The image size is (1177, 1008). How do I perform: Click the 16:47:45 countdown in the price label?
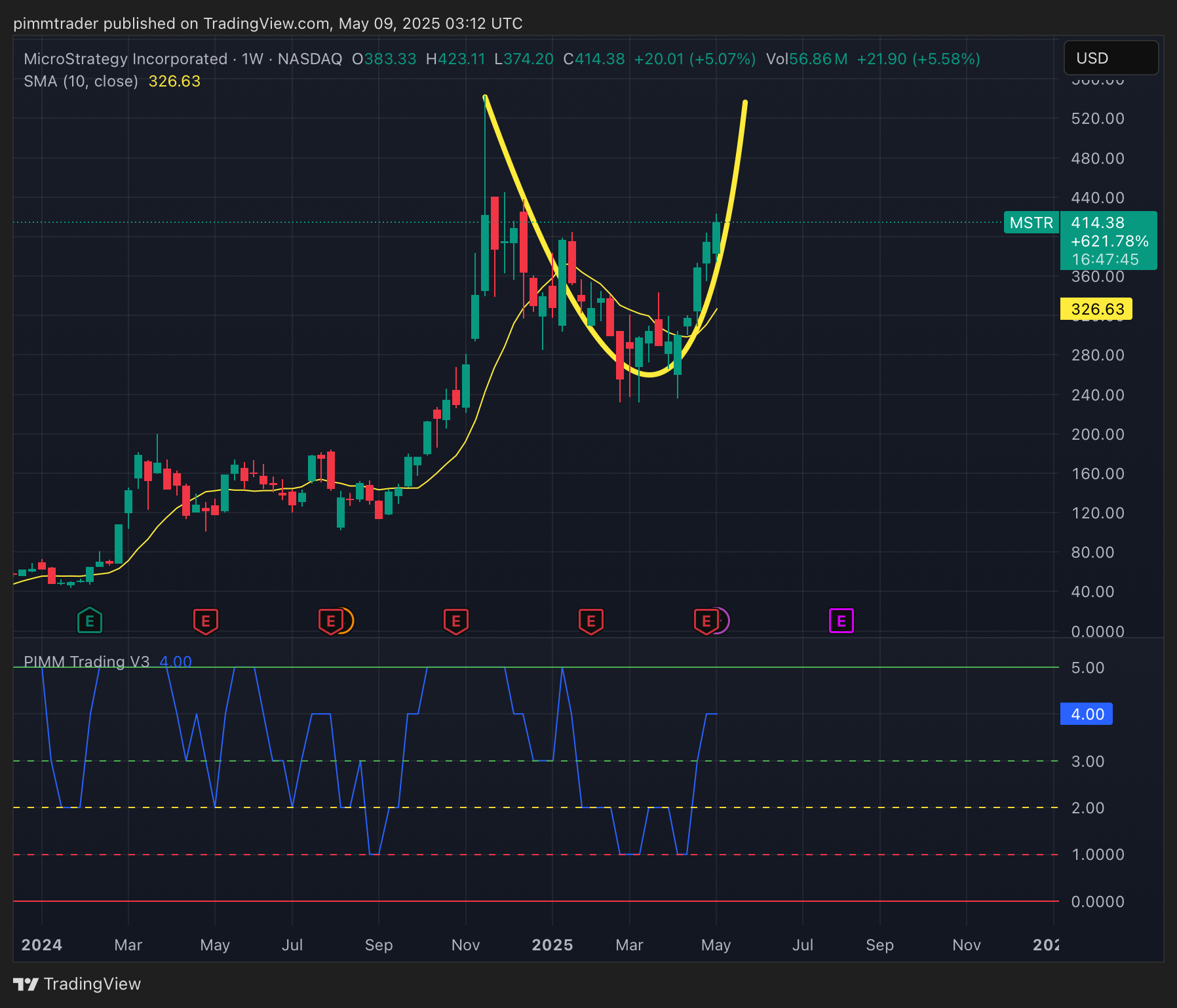(x=1105, y=260)
